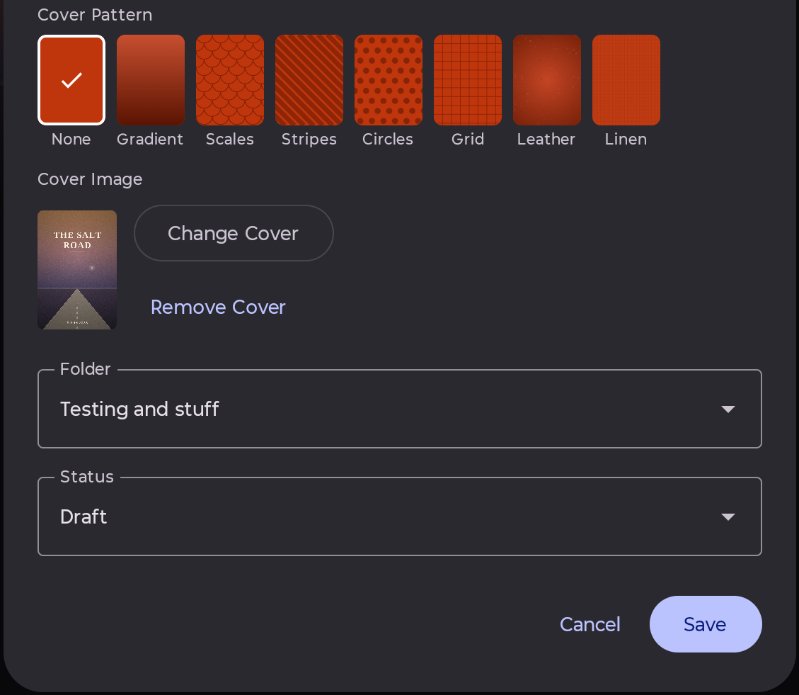Choose the Gradient cover pattern

tap(151, 80)
